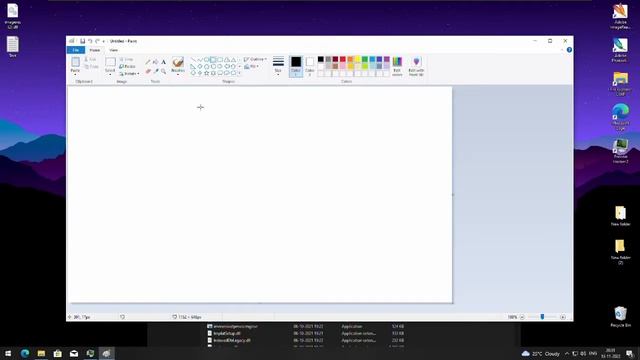This screenshot has height=360, width=640.
Task: Choose the green color swatch
Action: 365,60
